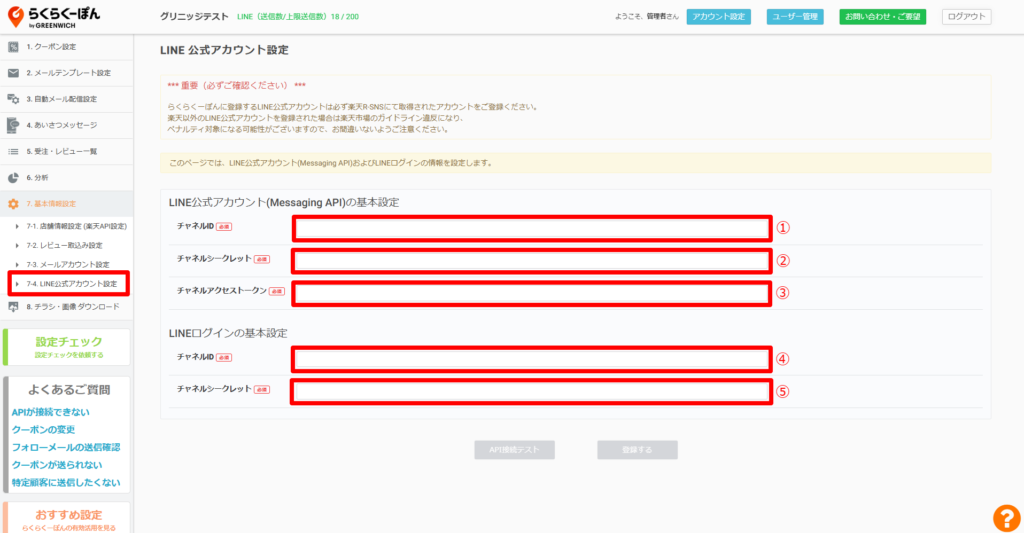Open FAQ link クーポンの変更
This screenshot has height=533, width=1024.
point(43,430)
